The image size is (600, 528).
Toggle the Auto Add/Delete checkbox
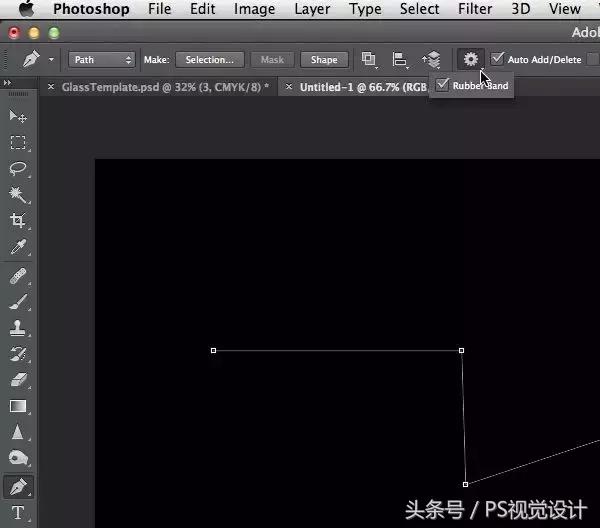[x=497, y=59]
